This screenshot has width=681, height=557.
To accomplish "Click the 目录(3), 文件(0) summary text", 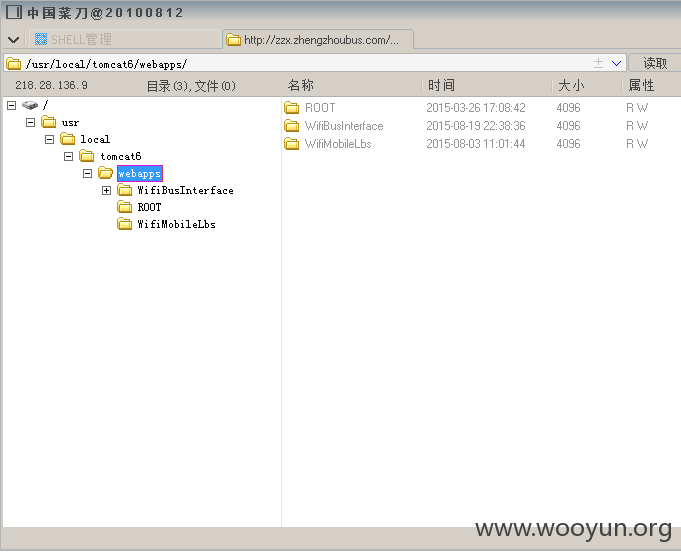I will coord(191,86).
